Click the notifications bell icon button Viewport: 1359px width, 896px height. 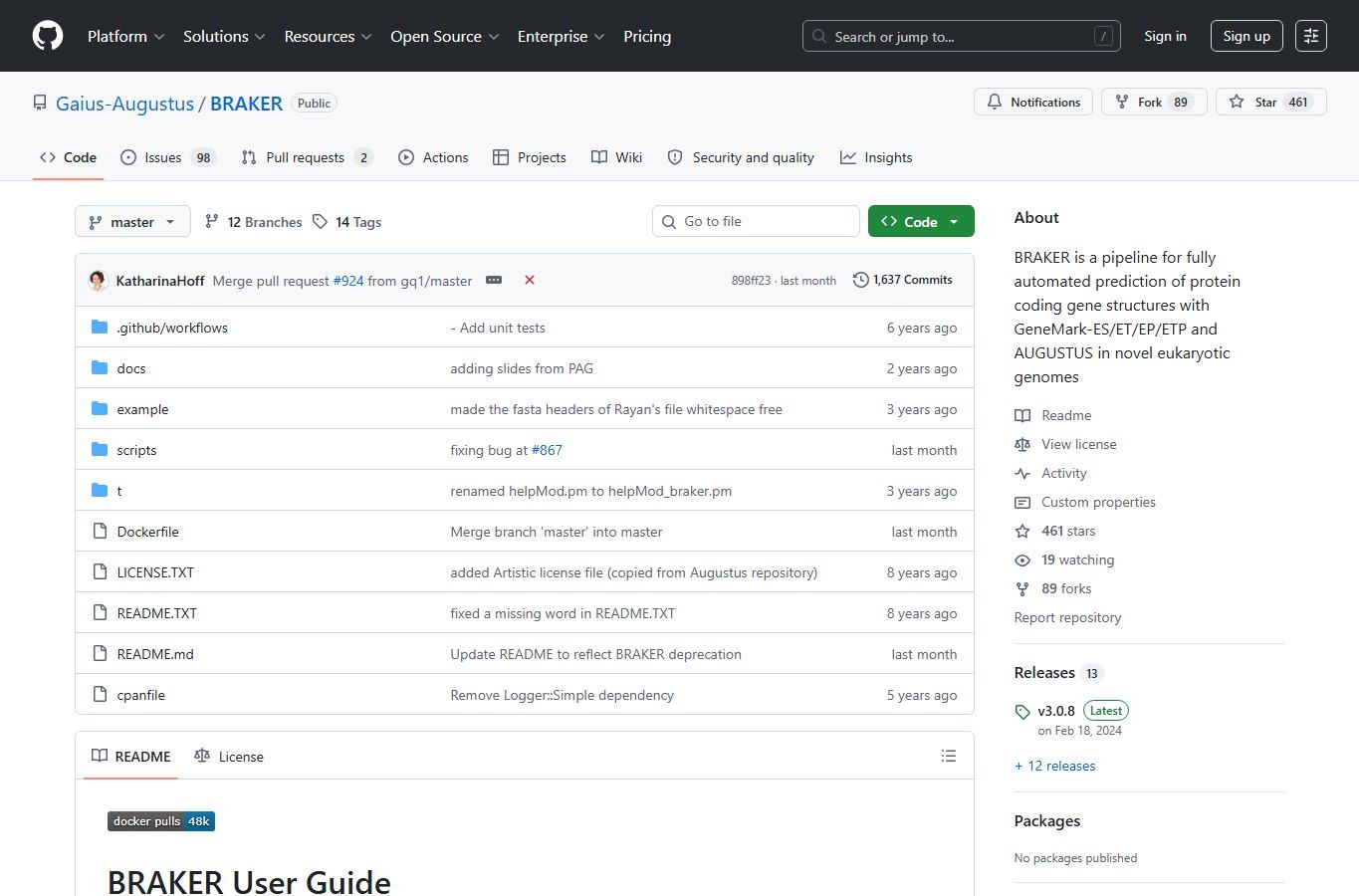(x=1033, y=102)
